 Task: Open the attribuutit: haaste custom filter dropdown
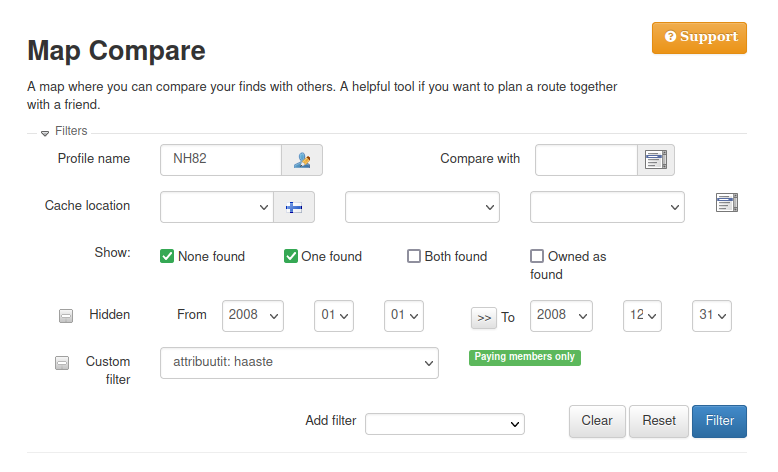[299, 363]
